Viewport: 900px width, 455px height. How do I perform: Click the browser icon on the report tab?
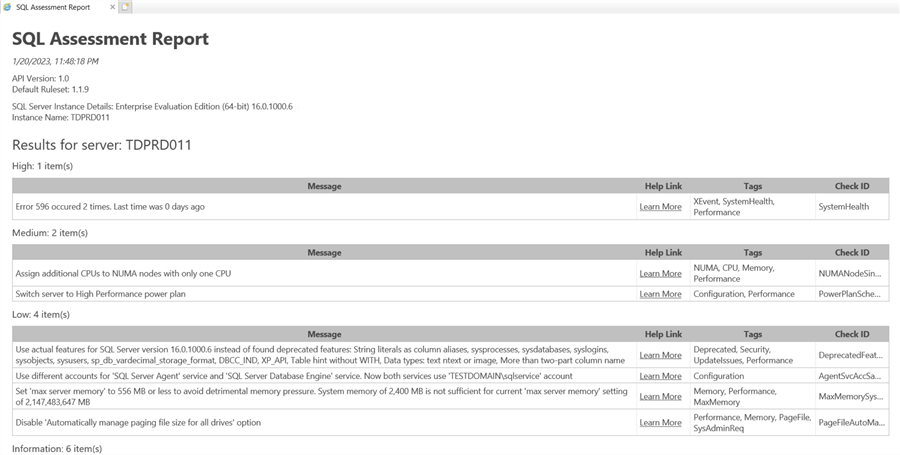pos(7,7)
